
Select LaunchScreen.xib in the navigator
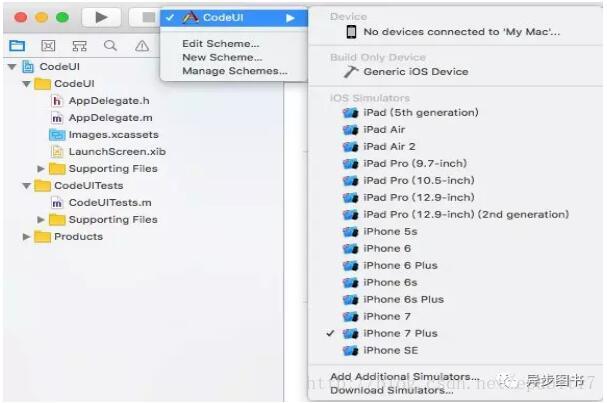pos(117,152)
